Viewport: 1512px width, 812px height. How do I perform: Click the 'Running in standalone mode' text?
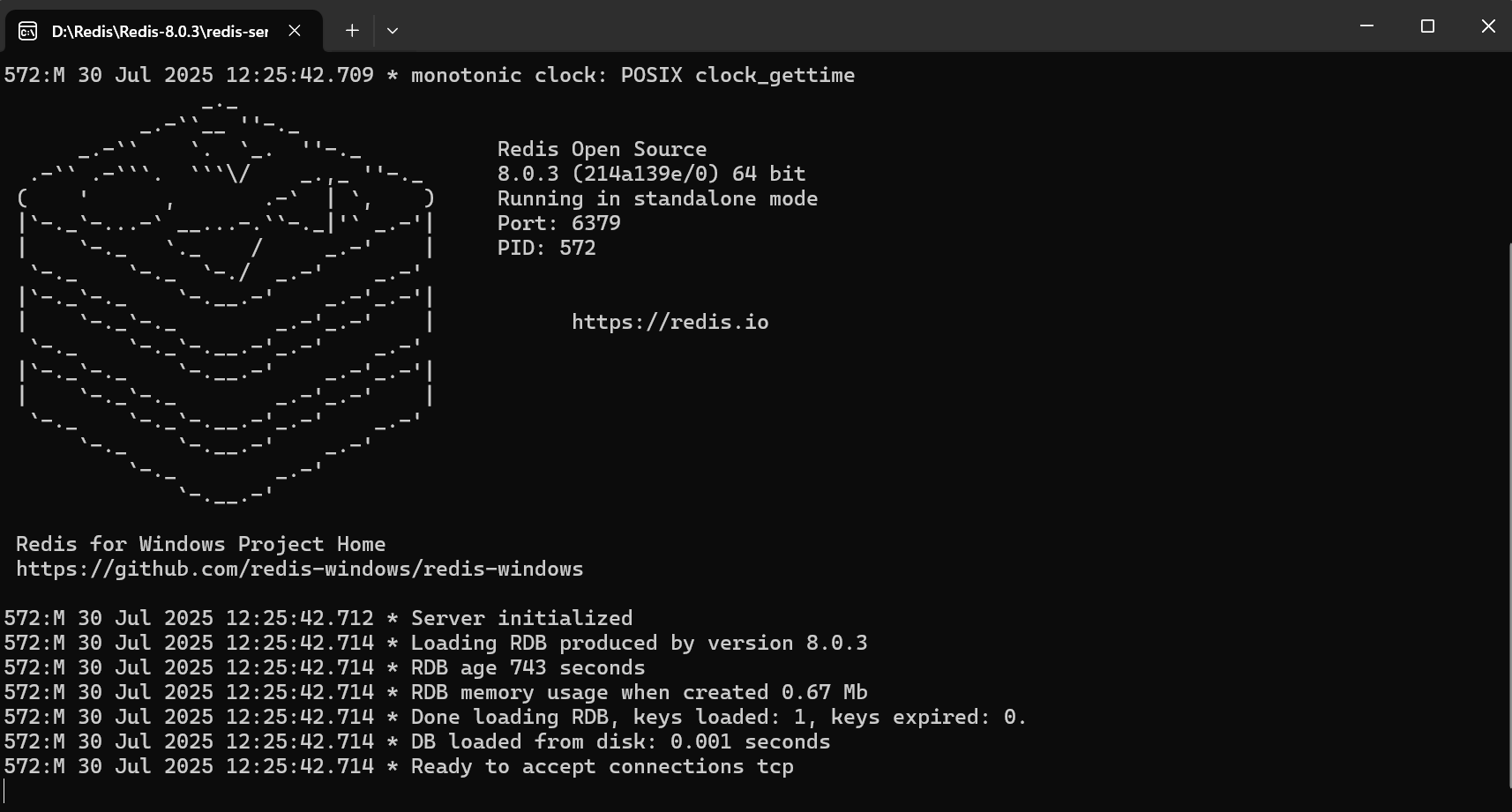656,198
